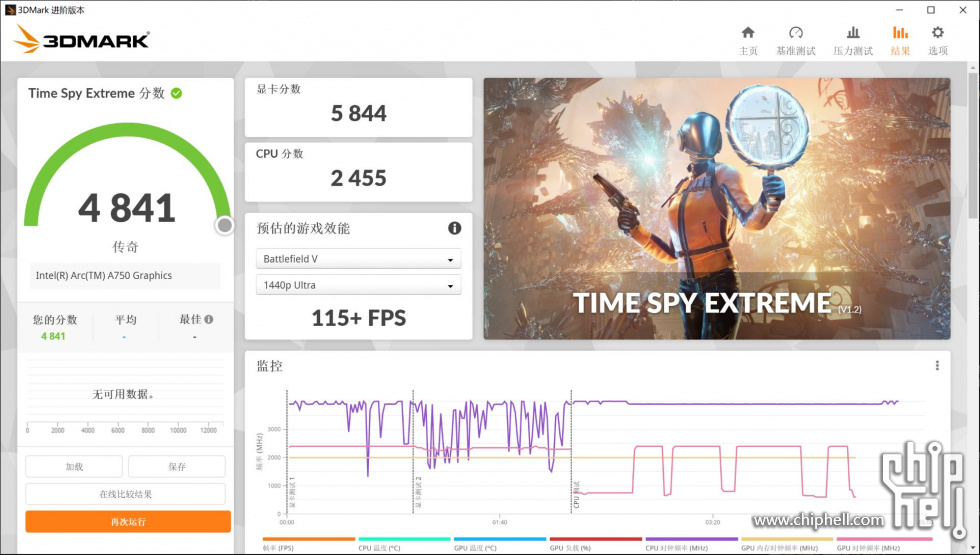
Task: Click the CPU score 2 455
Action: pyautogui.click(x=359, y=178)
